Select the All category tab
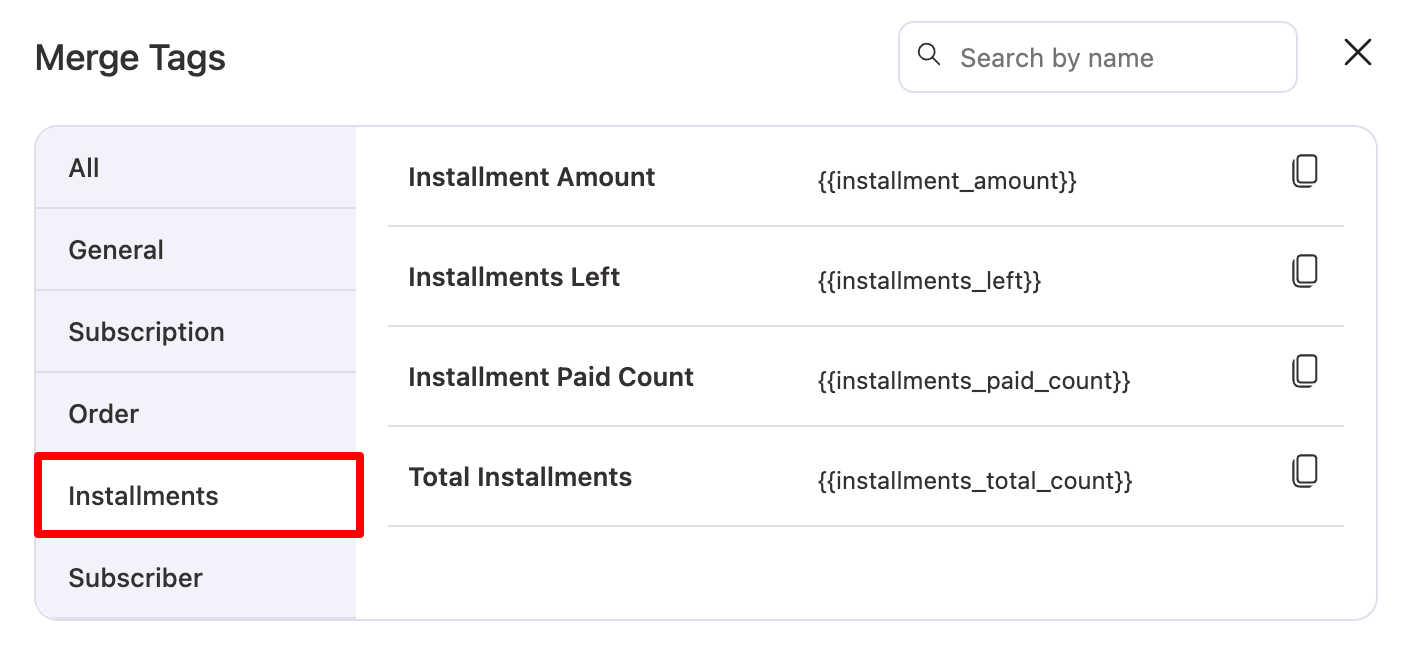The width and height of the screenshot is (1418, 654). [x=85, y=167]
